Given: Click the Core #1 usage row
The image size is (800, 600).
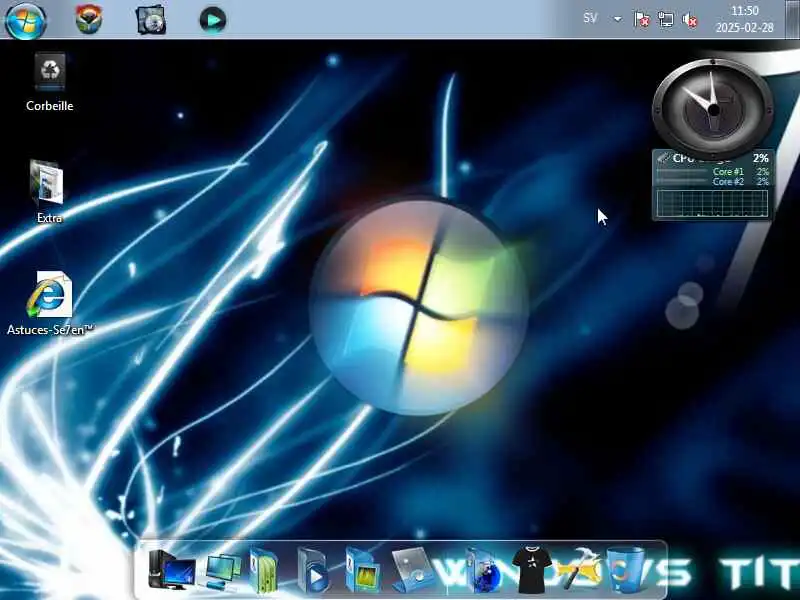Looking at the screenshot, I should click(712, 171).
